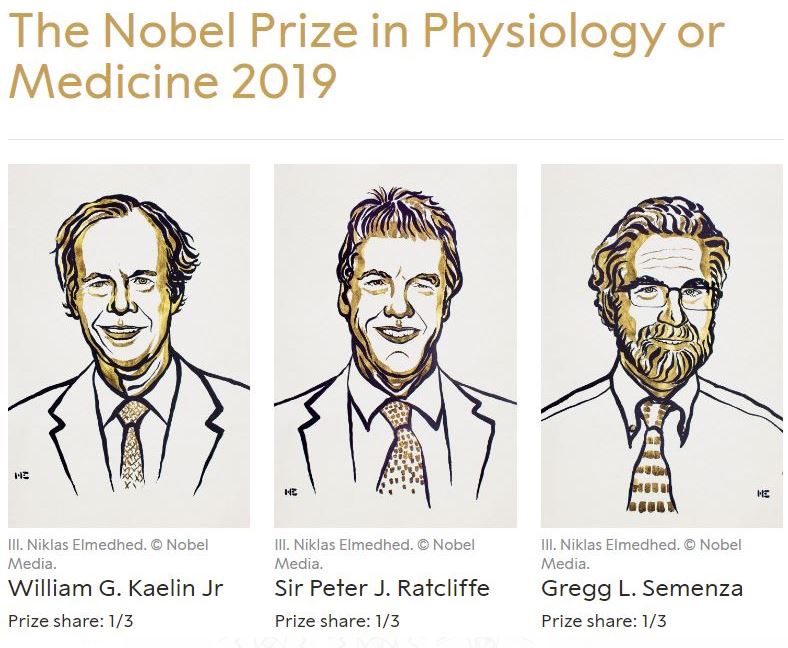
Task: Click the Sir Peter J. Ratcliffe name link
Action: pos(382,588)
